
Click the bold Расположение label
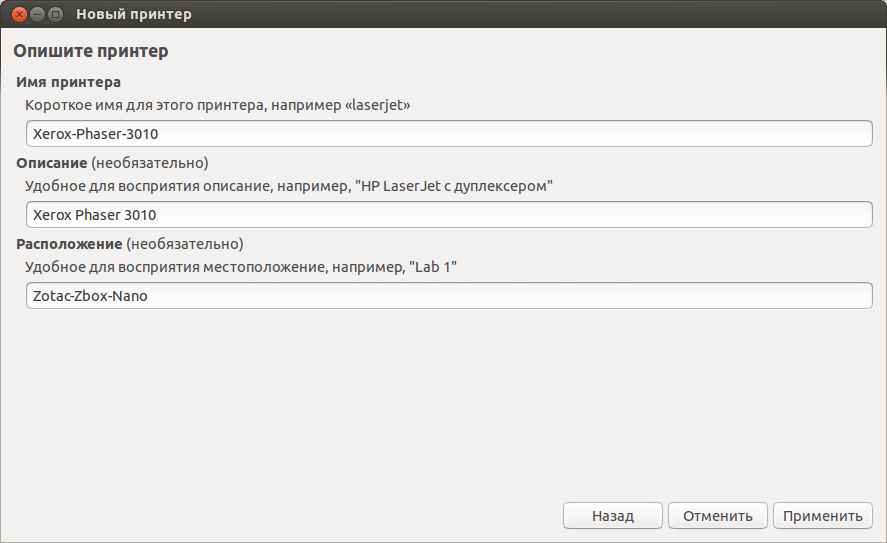click(x=68, y=243)
